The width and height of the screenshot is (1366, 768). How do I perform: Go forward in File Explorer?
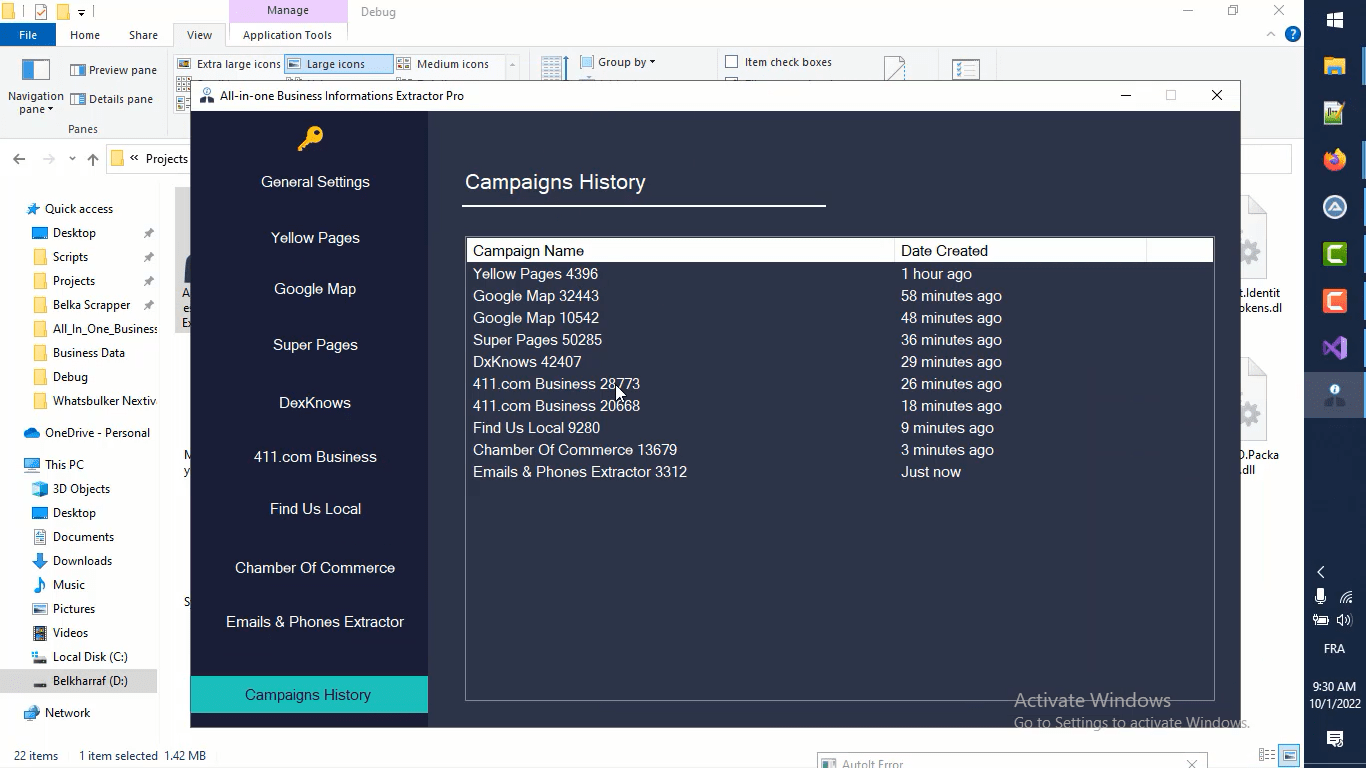48,159
